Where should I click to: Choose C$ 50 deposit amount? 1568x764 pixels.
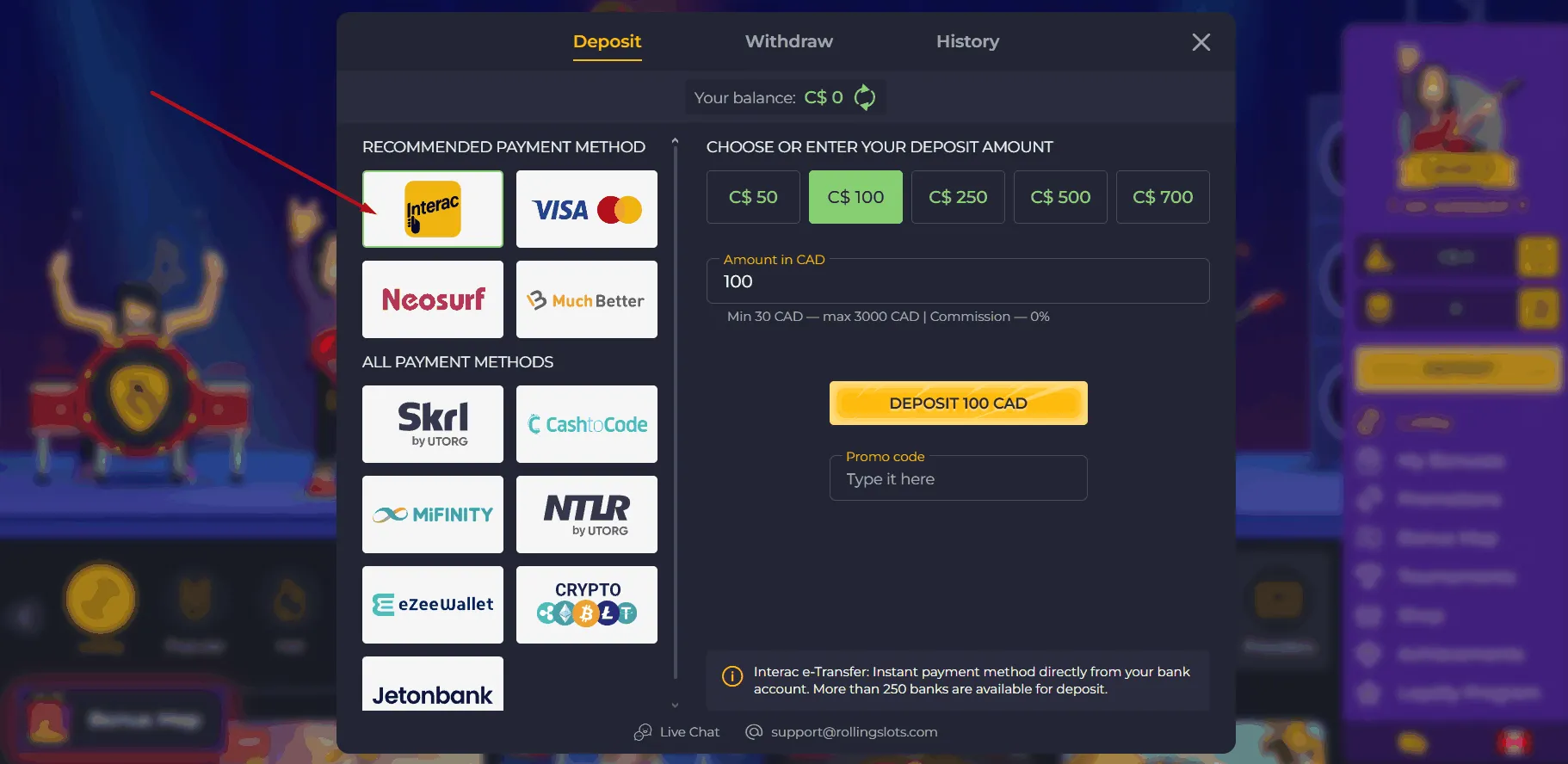tap(753, 197)
